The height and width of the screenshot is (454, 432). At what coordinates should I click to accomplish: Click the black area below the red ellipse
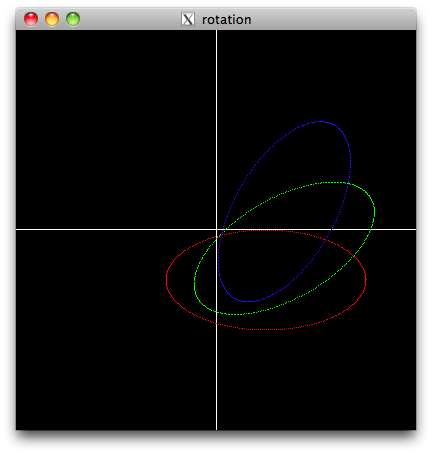(317, 380)
